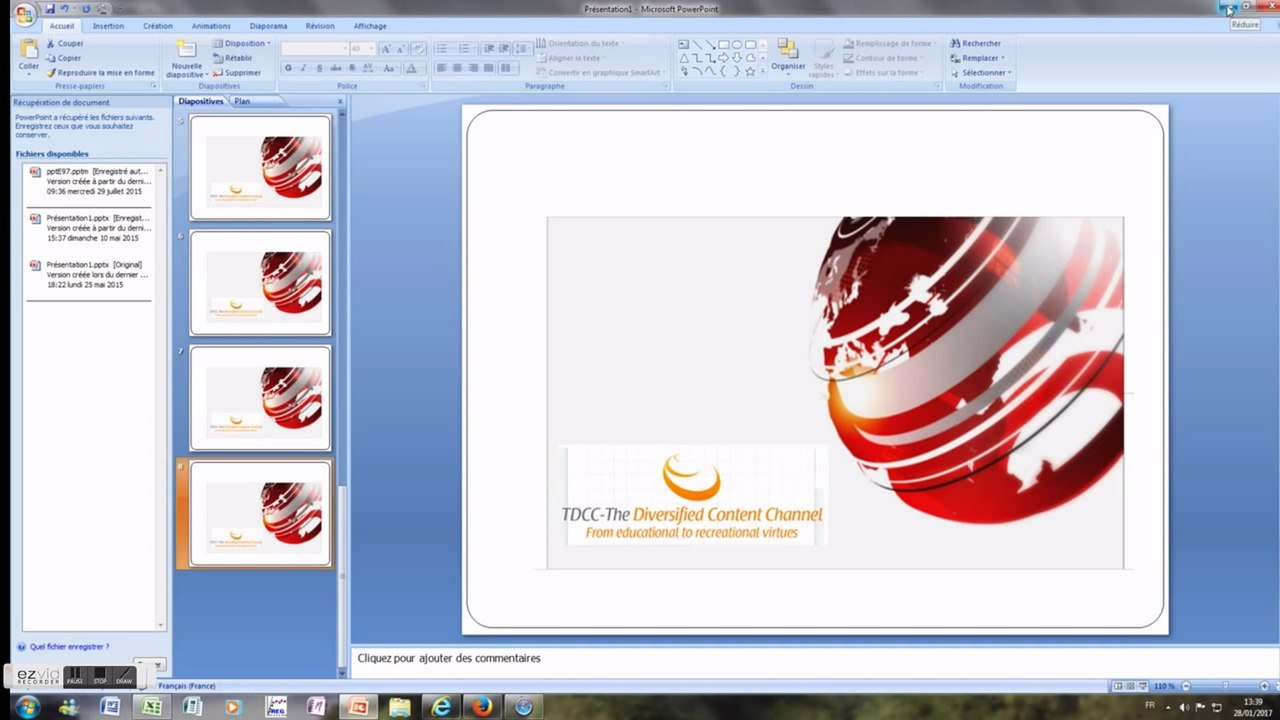Viewport: 1280px width, 720px height.
Task: Click Rétablir to reset slide
Action: tap(232, 58)
